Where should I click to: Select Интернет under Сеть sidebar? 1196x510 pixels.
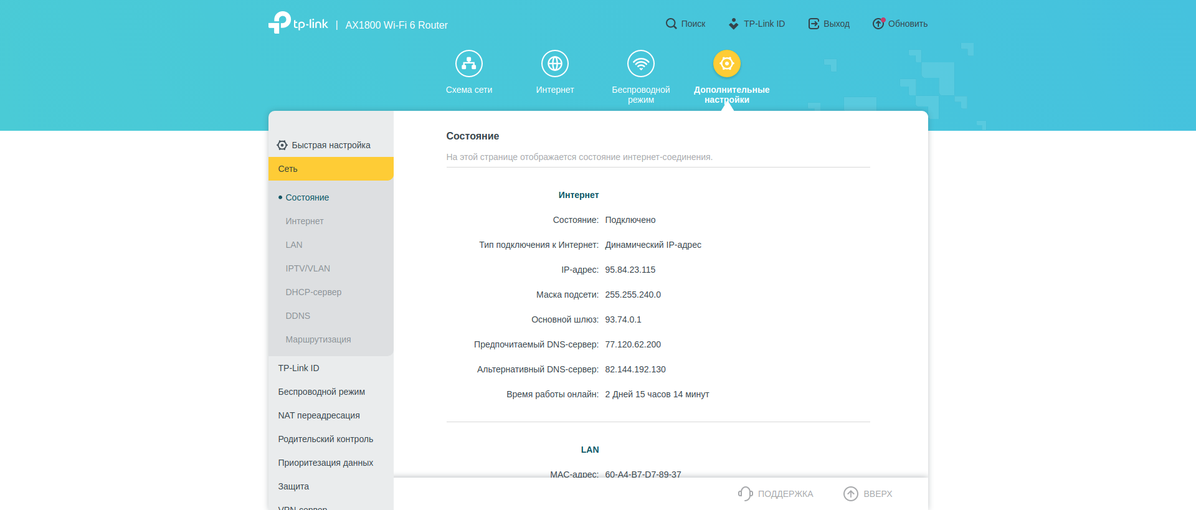pos(304,221)
